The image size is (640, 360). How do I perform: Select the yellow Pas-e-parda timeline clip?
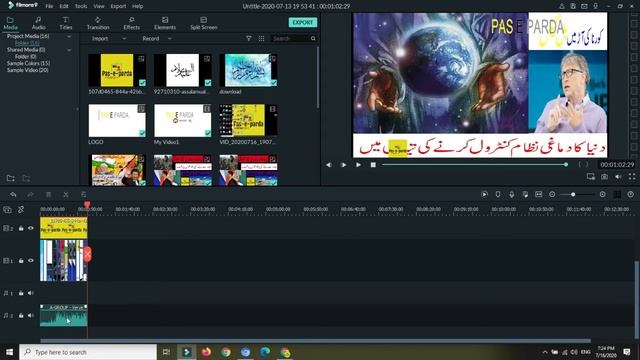64,228
